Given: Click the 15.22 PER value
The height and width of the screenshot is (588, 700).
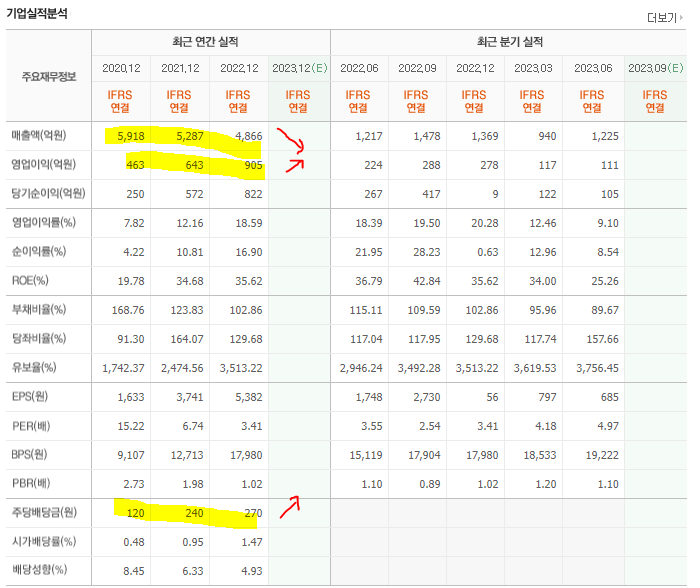Looking at the screenshot, I should 131,426.
